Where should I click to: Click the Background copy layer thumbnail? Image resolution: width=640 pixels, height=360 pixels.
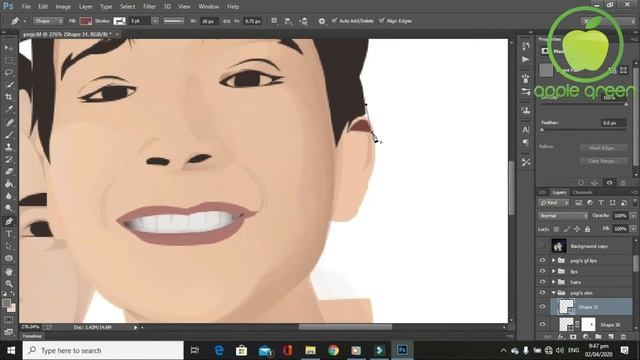coord(558,246)
